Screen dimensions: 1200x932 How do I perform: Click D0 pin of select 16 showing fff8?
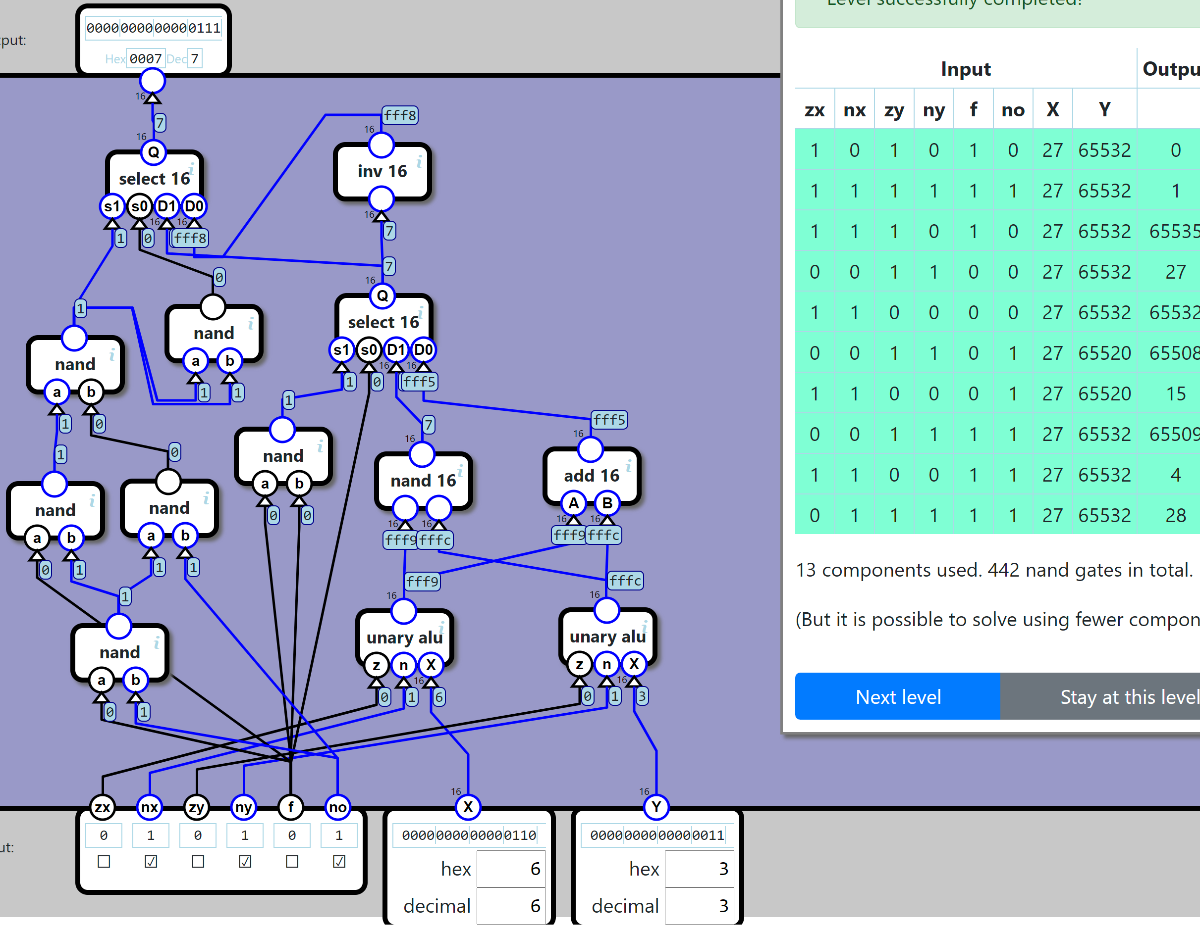pos(195,207)
